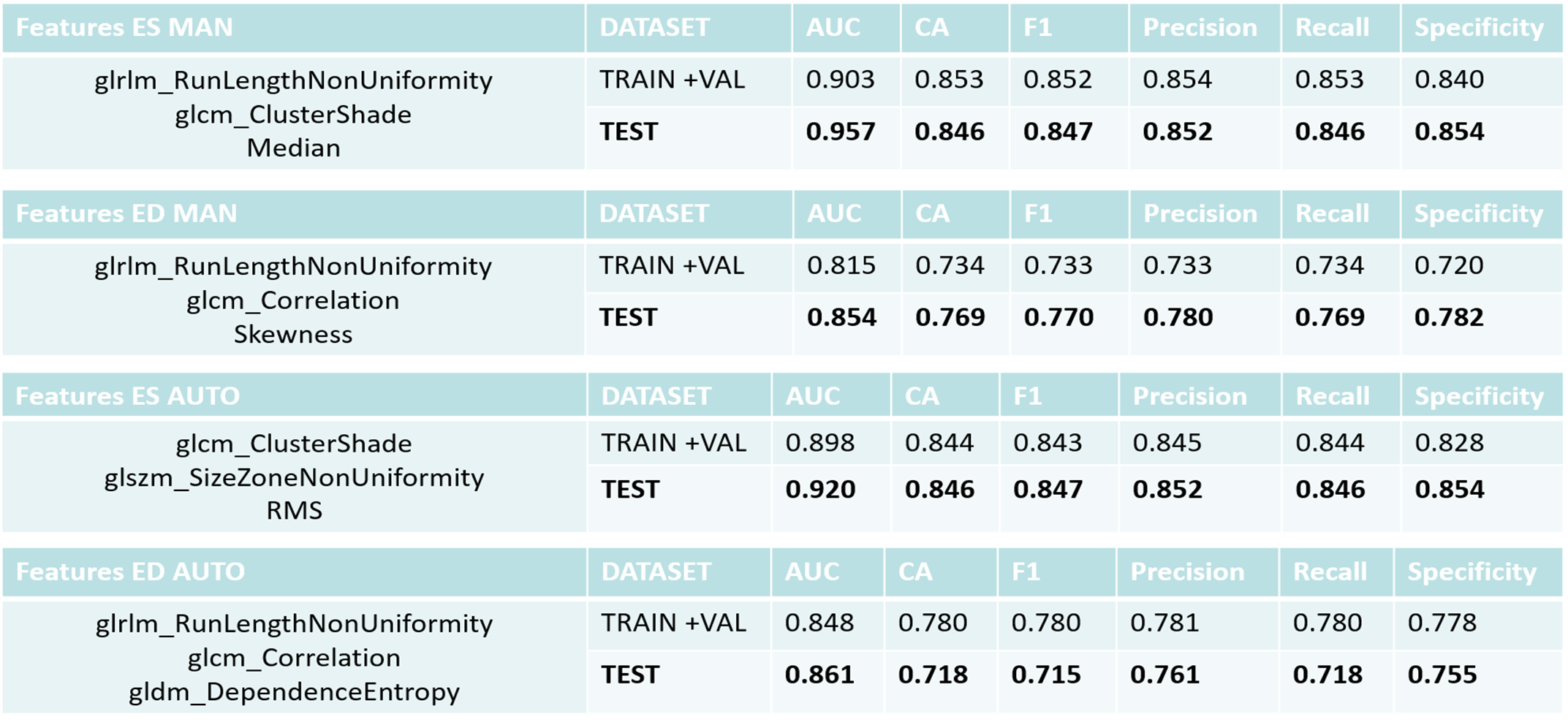Click the TEST AUC value 0.920
The image size is (1568, 725).
tap(820, 489)
